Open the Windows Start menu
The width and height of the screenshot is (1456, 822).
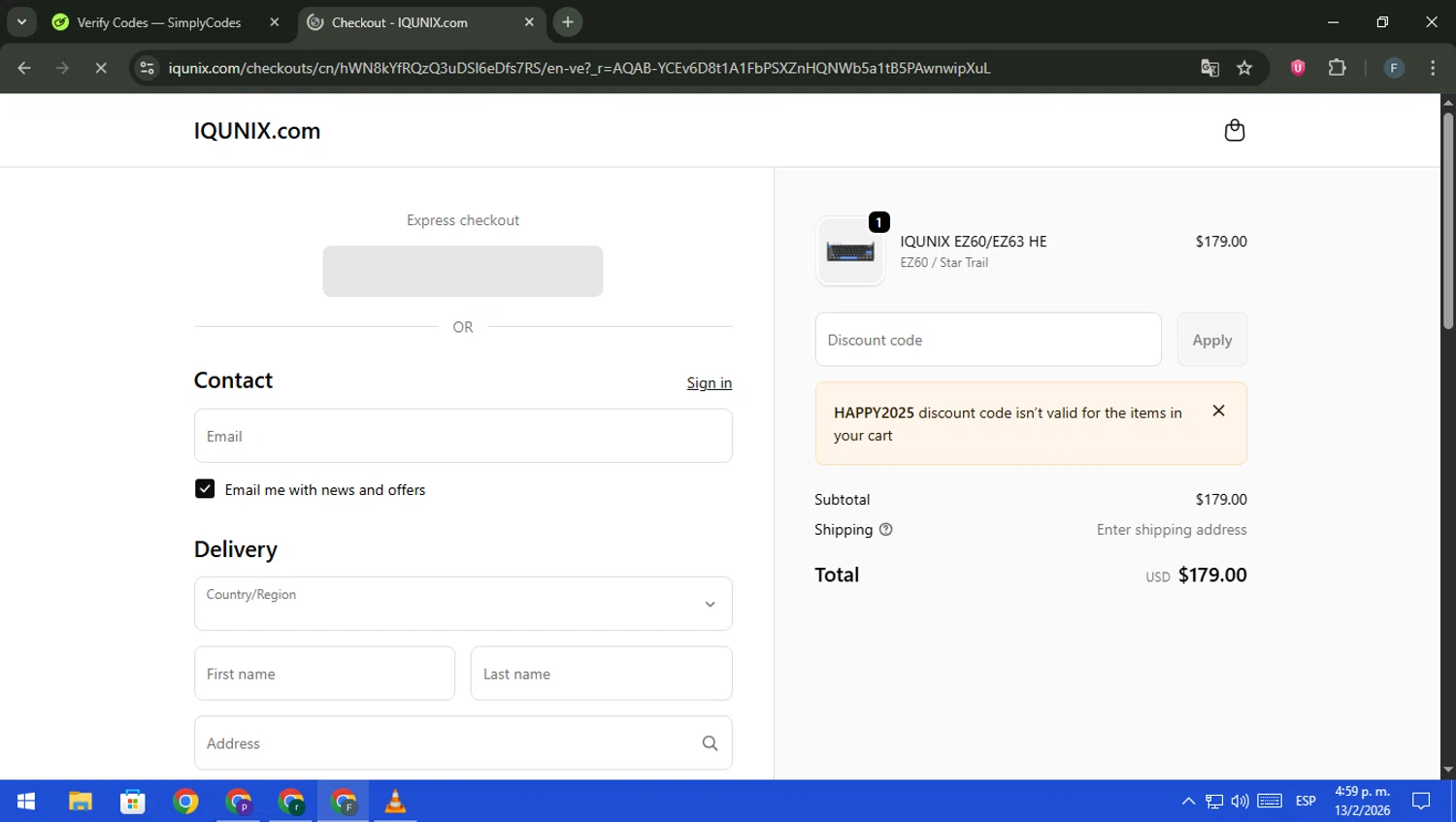[x=26, y=802]
